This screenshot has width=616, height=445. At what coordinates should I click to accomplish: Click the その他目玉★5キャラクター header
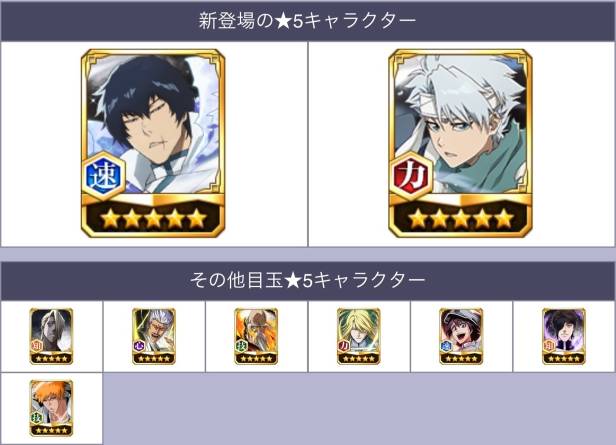pyautogui.click(x=308, y=280)
